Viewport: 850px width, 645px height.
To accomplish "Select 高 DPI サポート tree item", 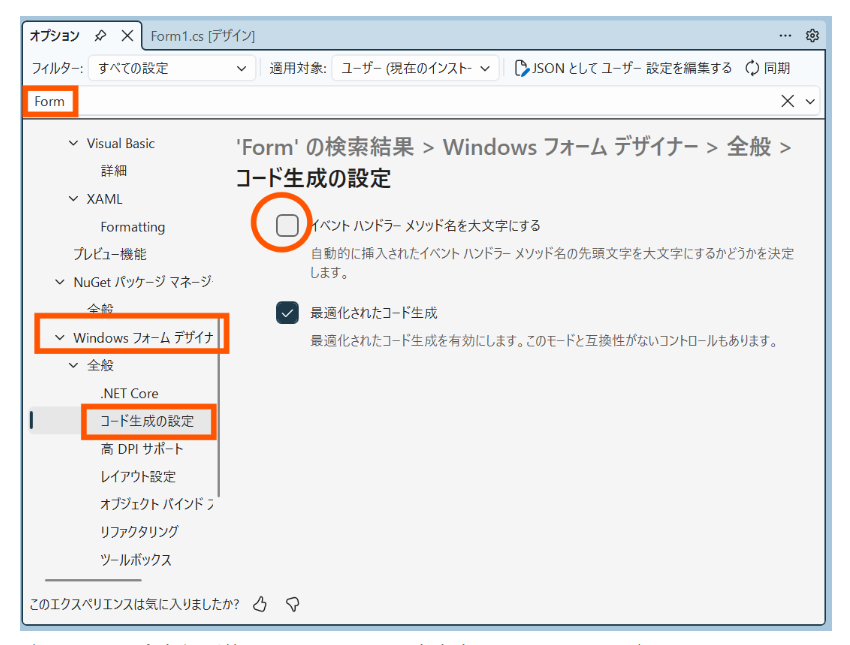I will coord(142,449).
